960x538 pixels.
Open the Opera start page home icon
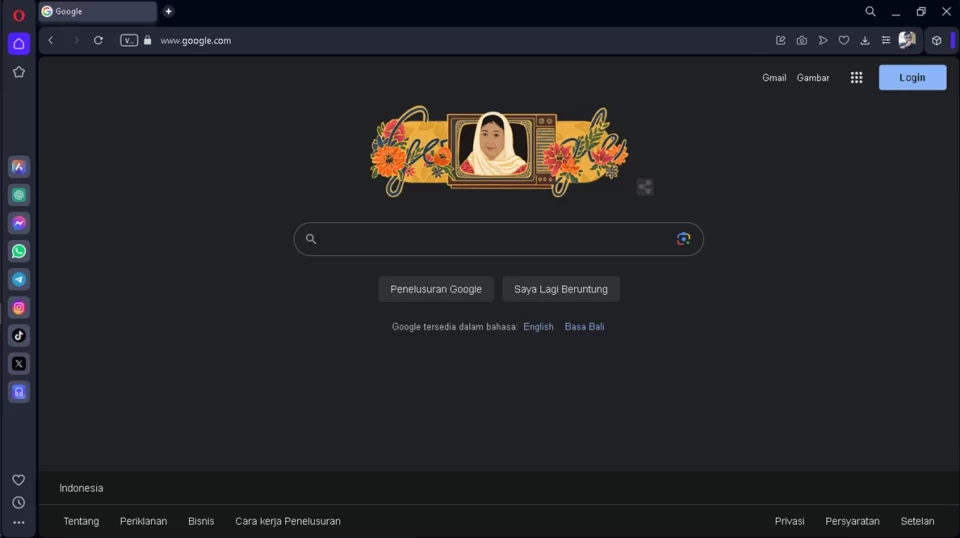pyautogui.click(x=19, y=44)
